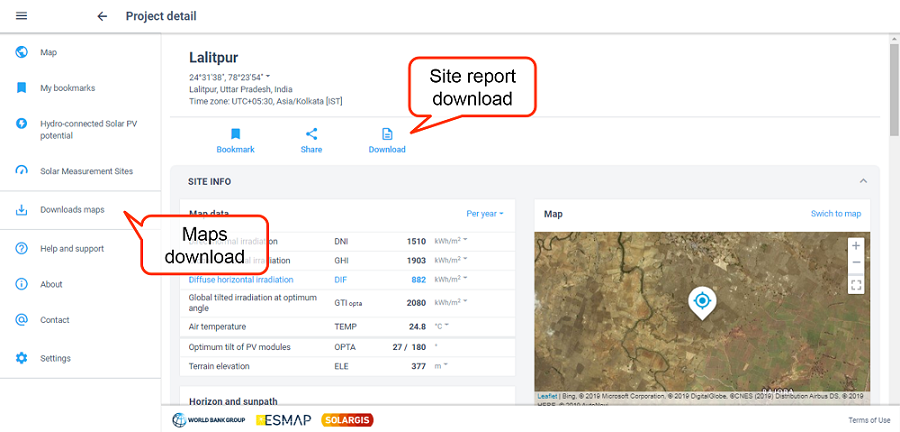900x432 pixels.
Task: Click the Downloads maps tray icon
Action: pos(22,210)
